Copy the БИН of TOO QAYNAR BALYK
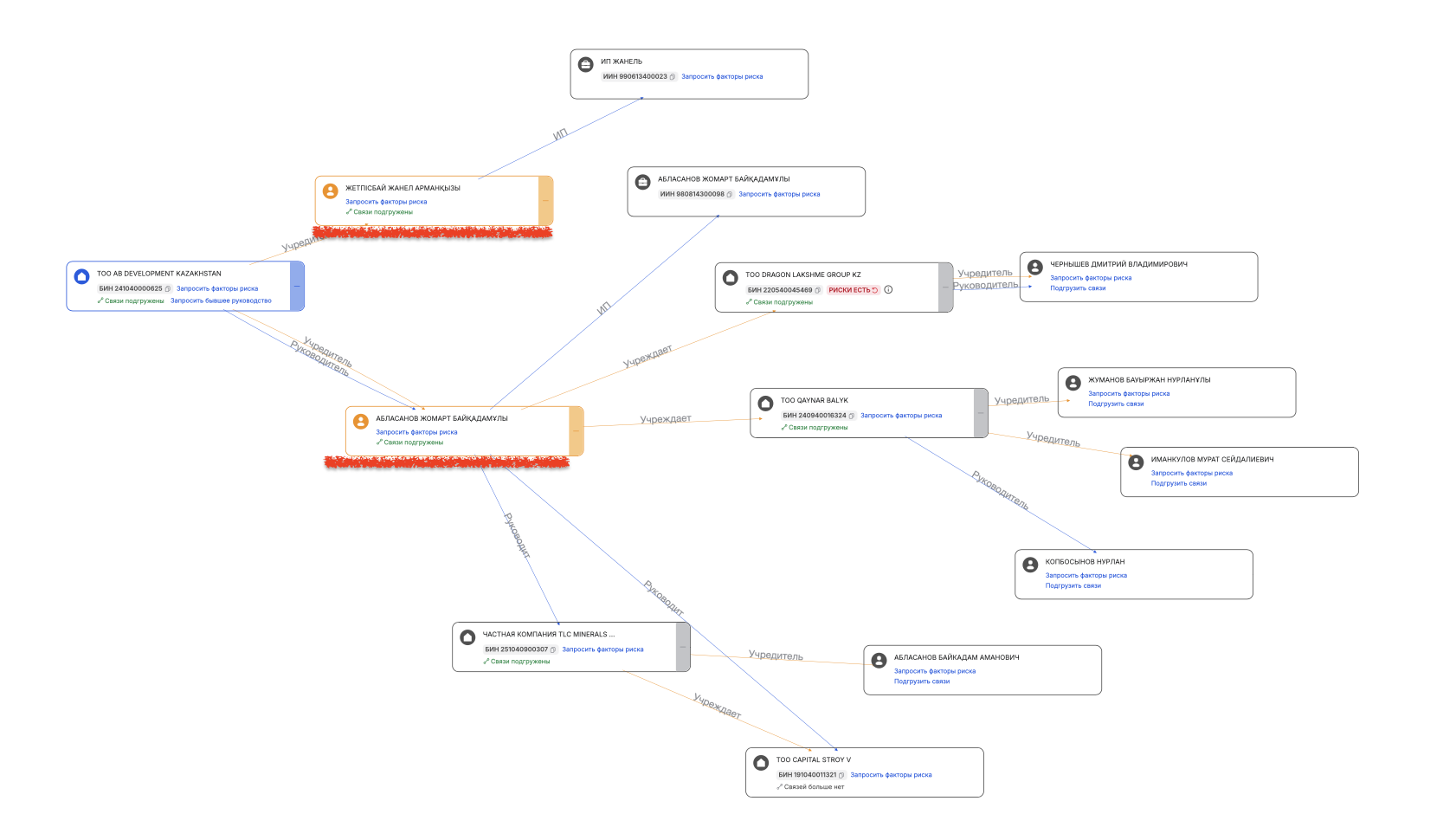 pyautogui.click(x=852, y=417)
